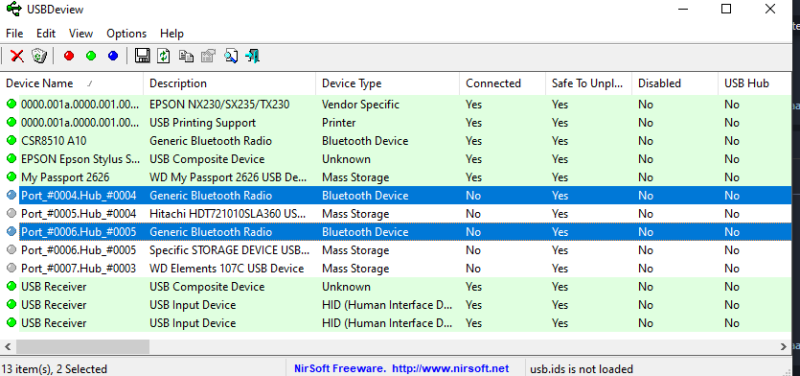Click the red X uninstall devices icon
This screenshot has width=800, height=376.
coord(17,56)
